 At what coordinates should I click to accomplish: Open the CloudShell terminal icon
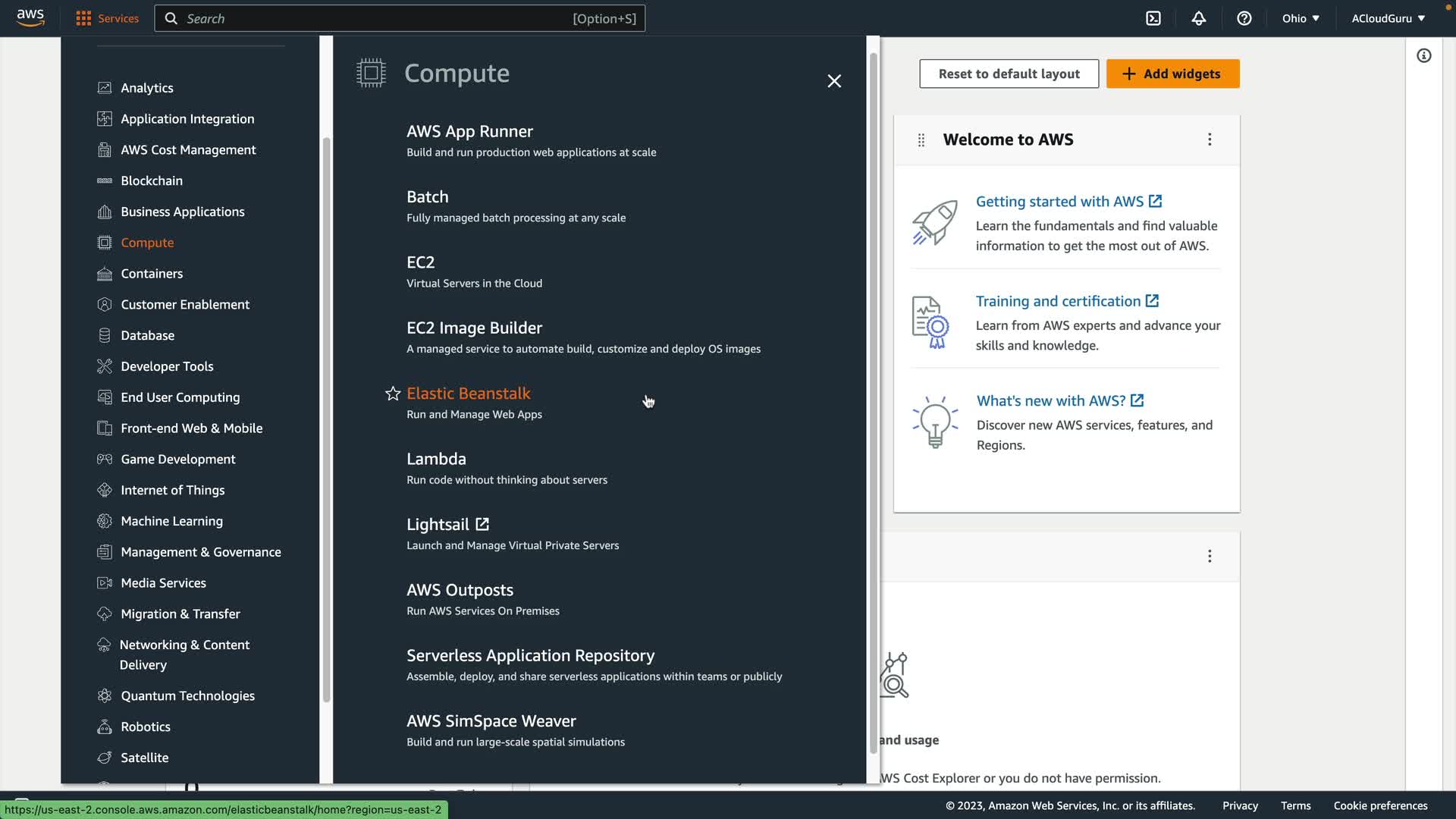1153,18
